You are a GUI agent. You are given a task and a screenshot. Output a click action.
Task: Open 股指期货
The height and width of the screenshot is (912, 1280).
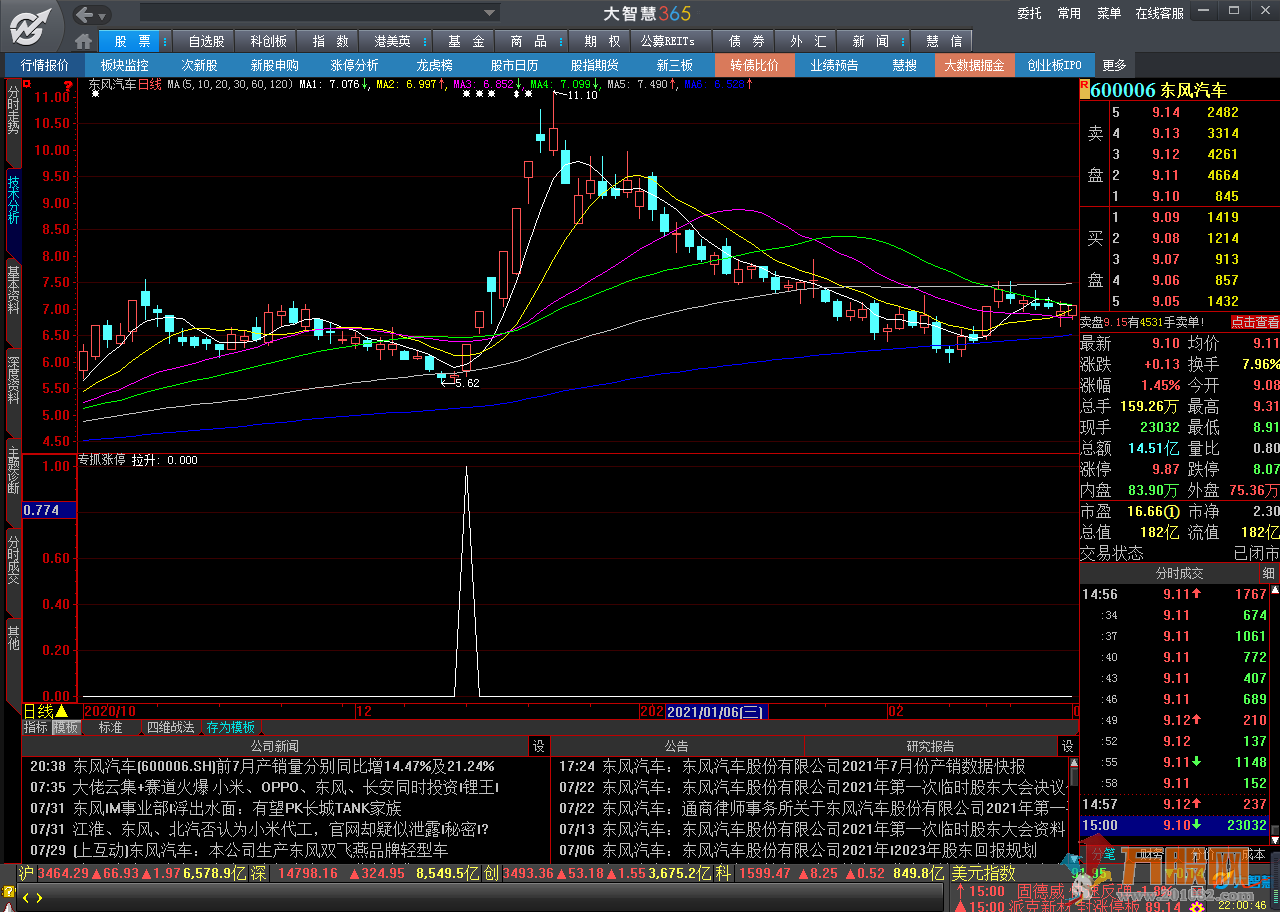594,65
